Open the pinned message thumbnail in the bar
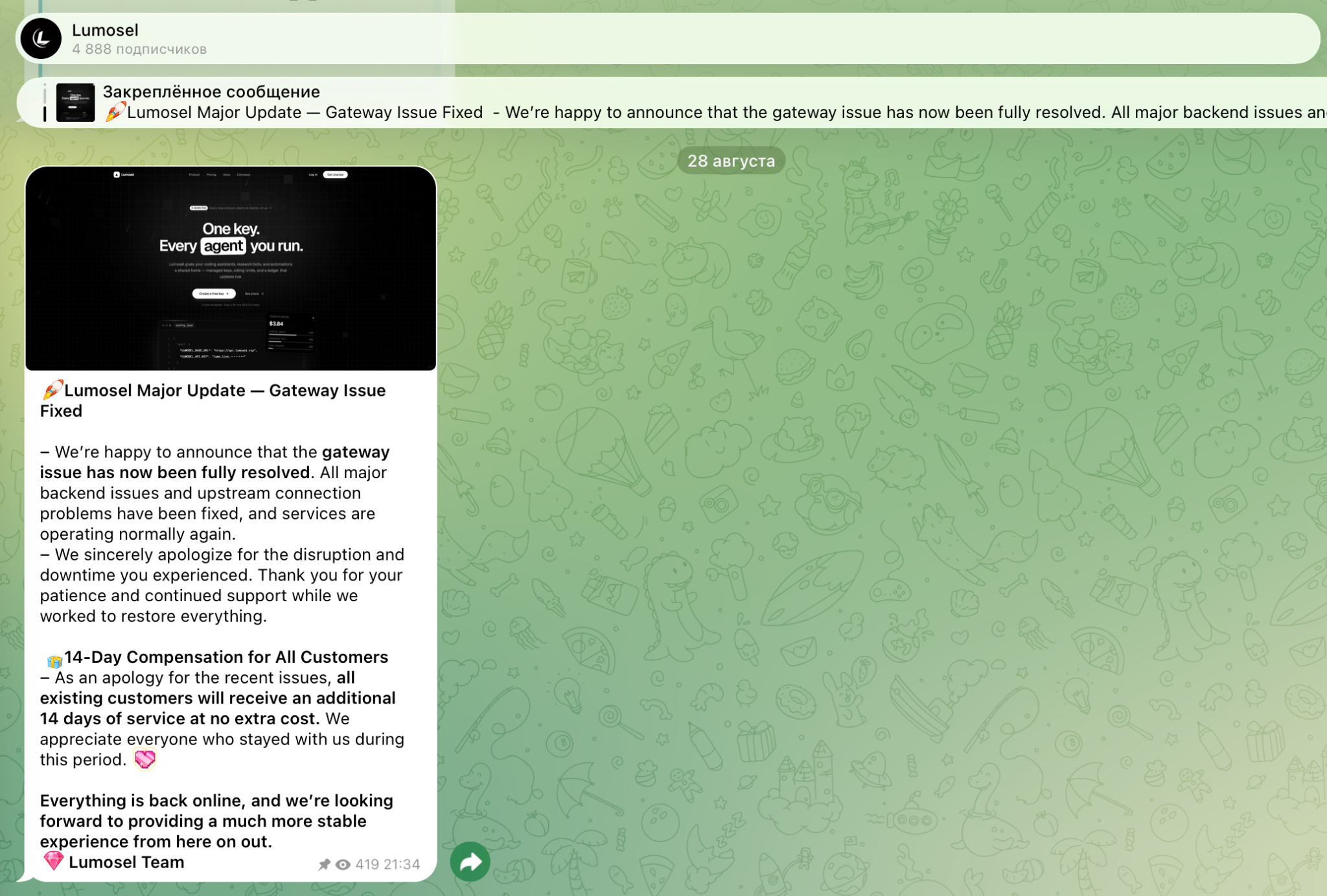This screenshot has height=896, width=1327. pyautogui.click(x=75, y=102)
